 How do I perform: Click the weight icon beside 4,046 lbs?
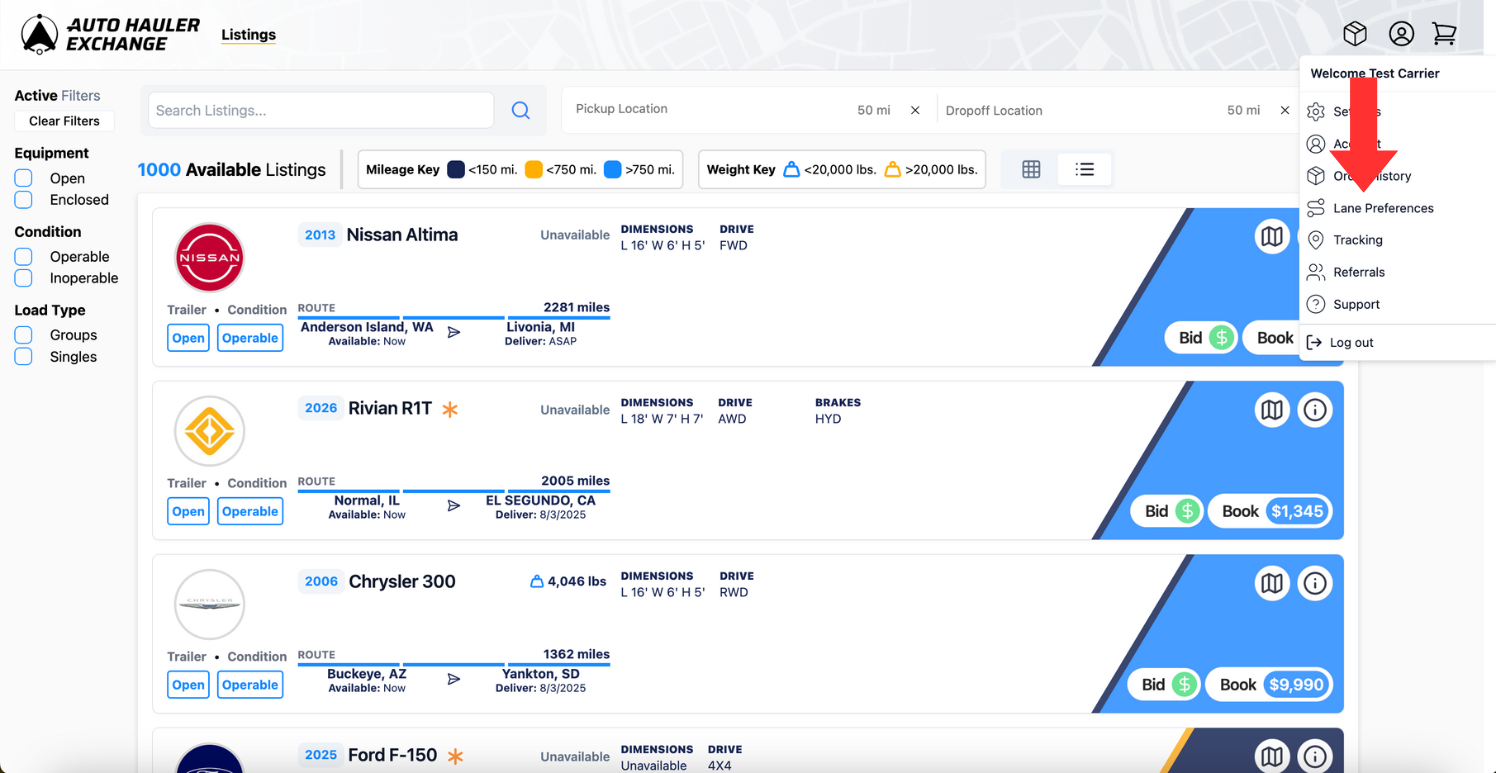536,581
